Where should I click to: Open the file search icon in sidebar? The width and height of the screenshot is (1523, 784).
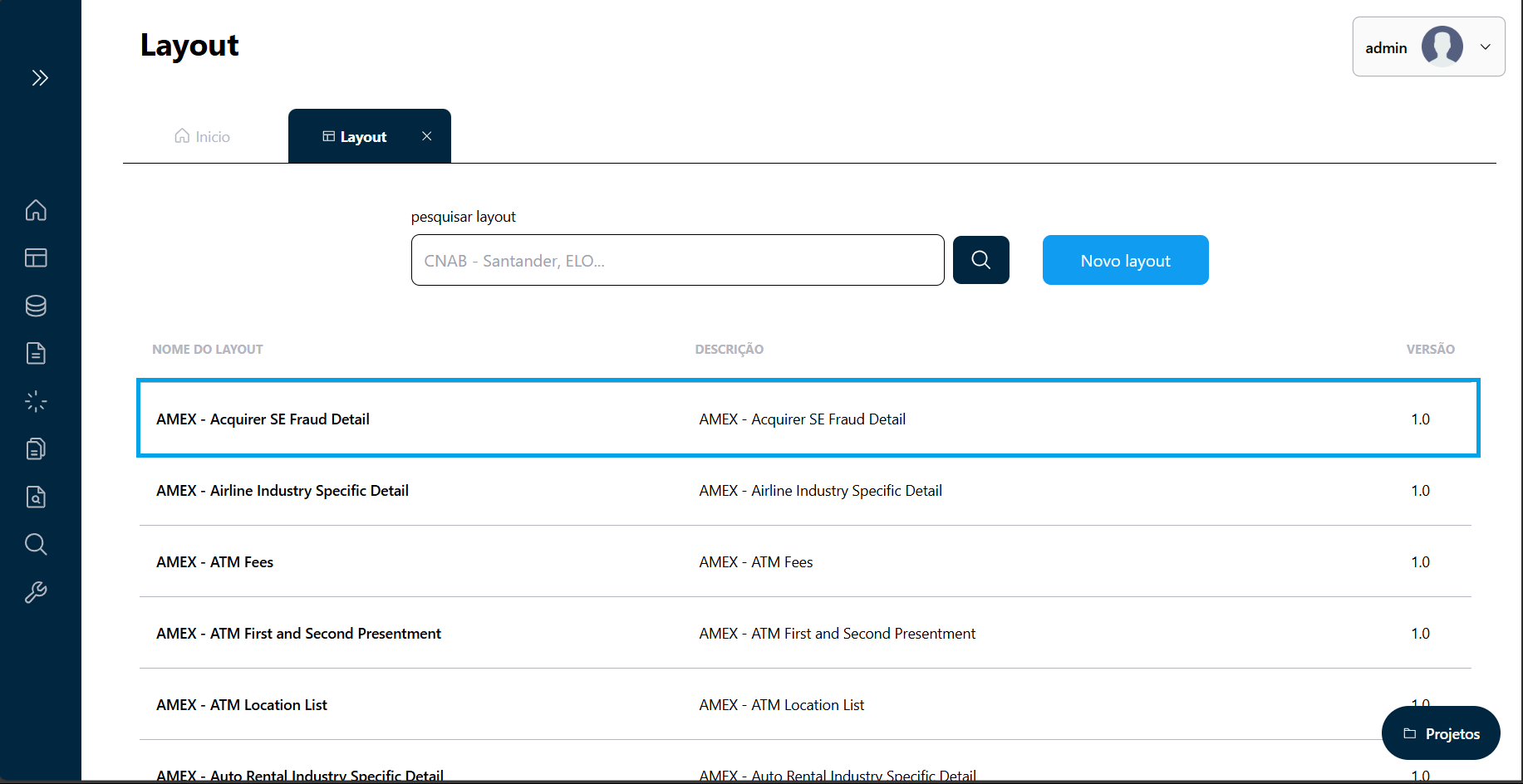coord(36,497)
